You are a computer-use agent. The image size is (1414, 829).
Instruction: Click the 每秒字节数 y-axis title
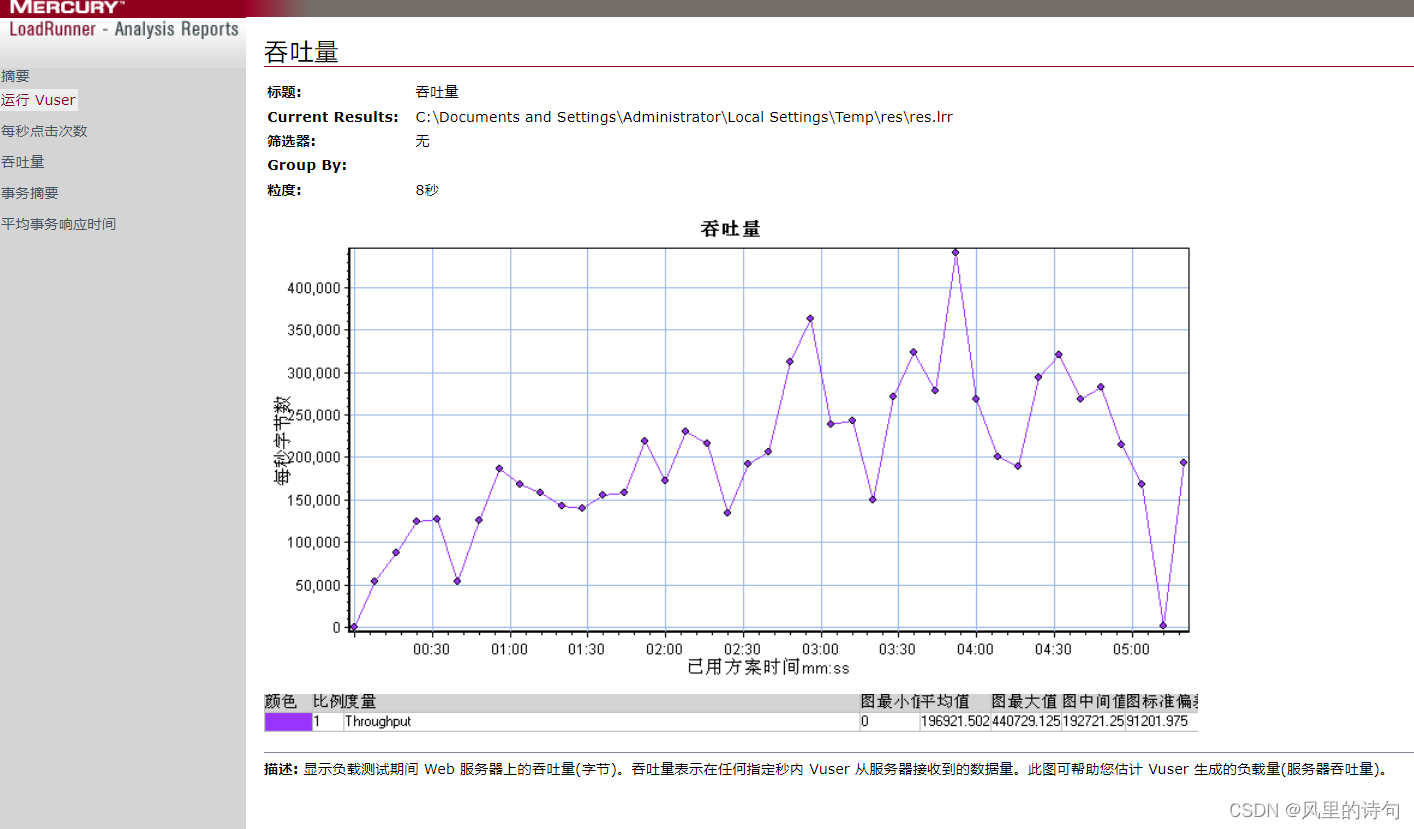tap(282, 440)
